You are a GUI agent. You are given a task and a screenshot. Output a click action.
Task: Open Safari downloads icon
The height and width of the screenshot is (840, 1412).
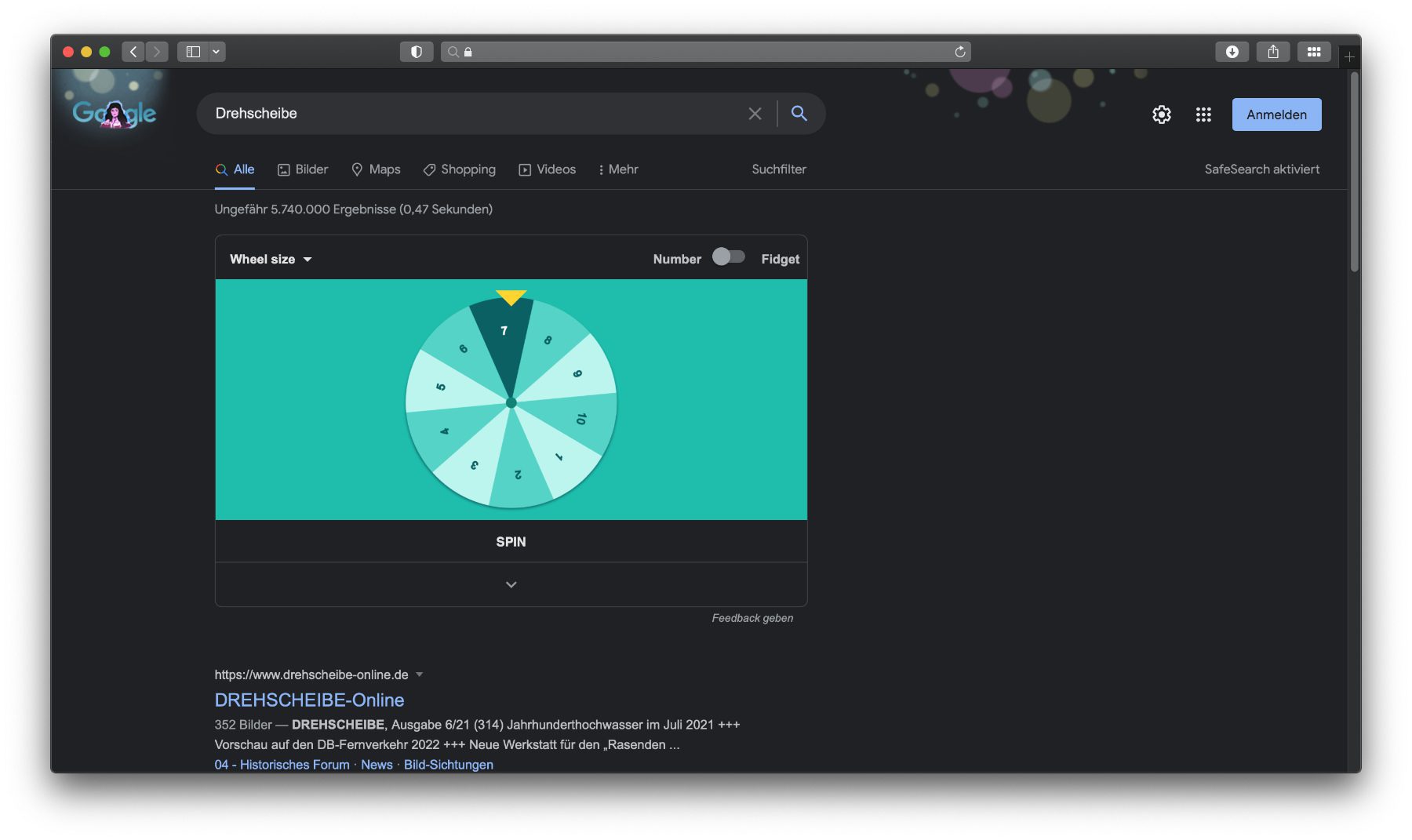(x=1232, y=52)
